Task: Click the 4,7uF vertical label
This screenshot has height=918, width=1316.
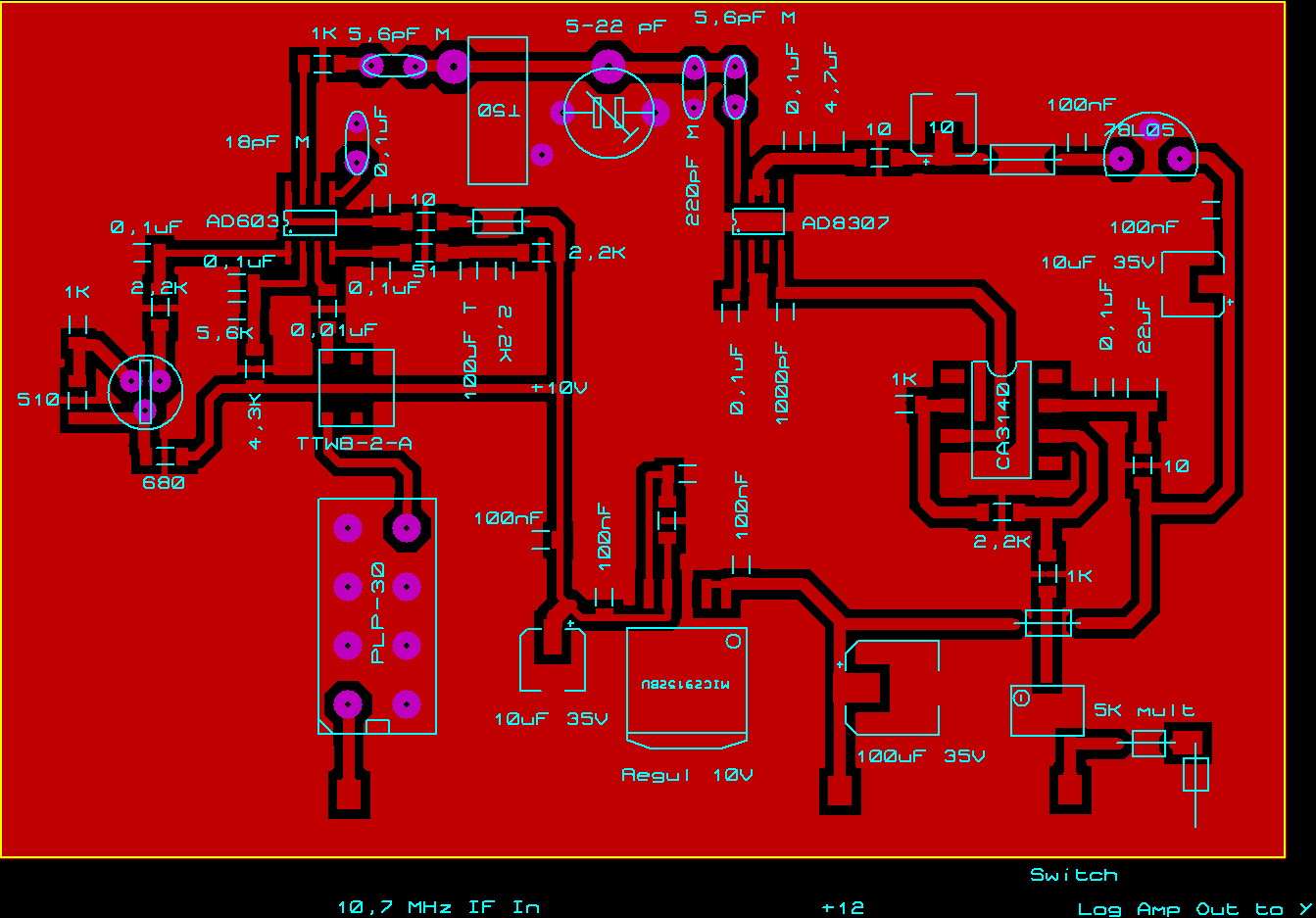Action: 830,78
